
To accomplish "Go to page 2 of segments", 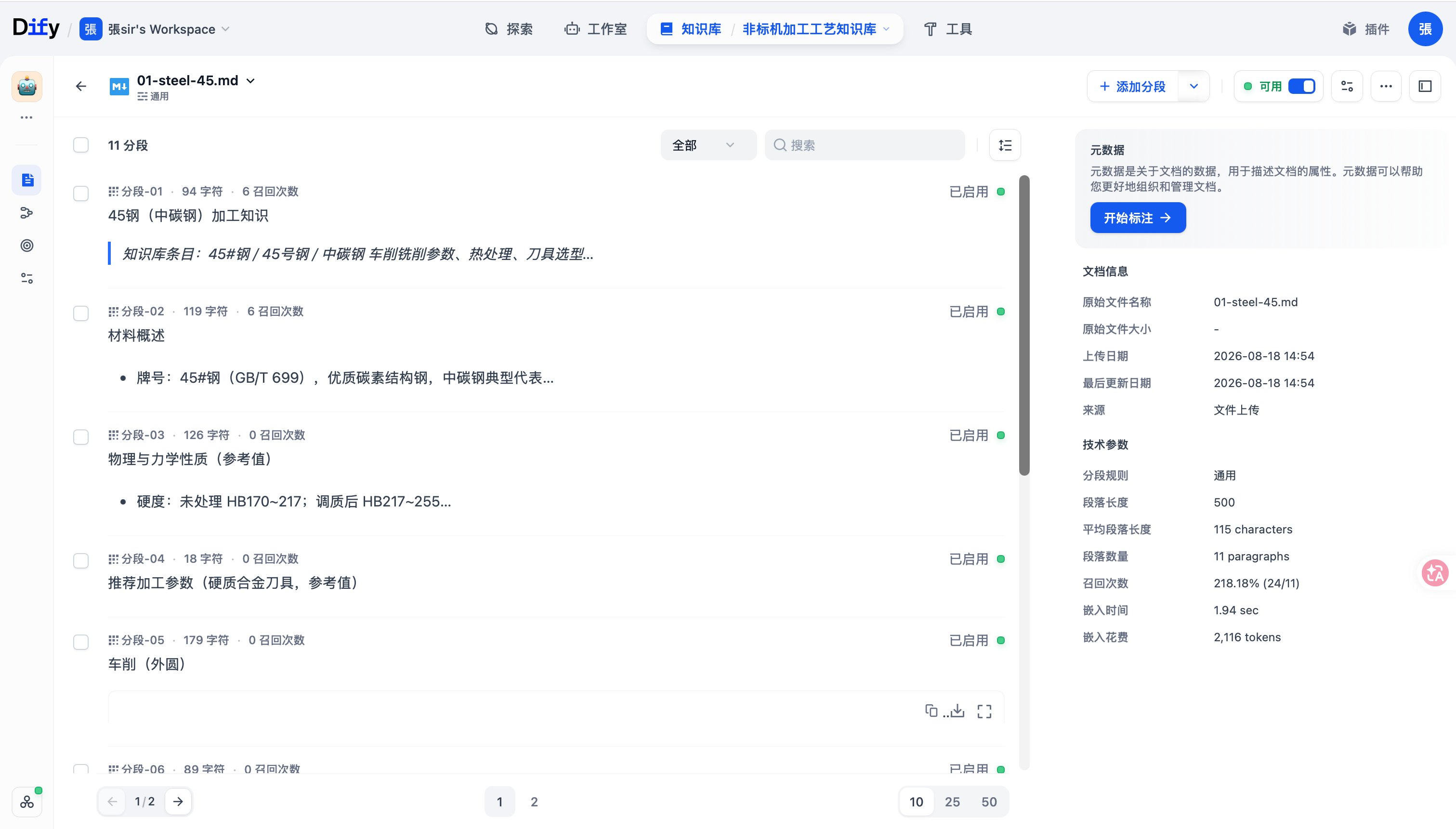I will (534, 802).
